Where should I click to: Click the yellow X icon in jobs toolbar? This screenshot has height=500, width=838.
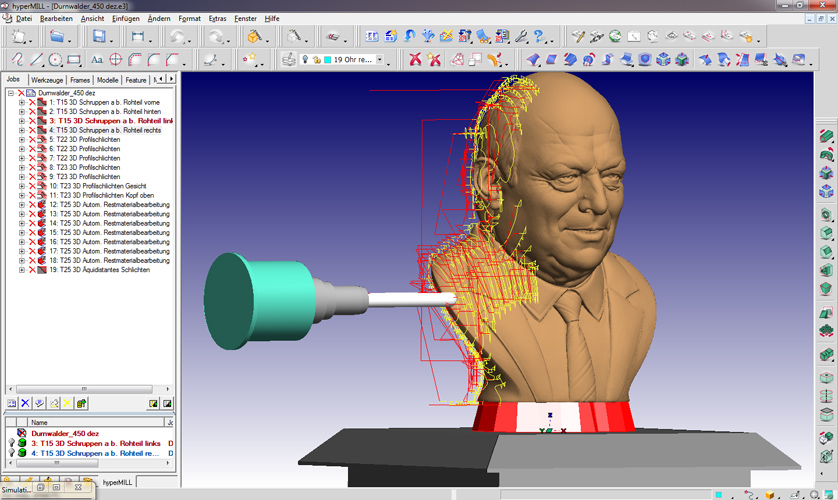[x=67, y=403]
